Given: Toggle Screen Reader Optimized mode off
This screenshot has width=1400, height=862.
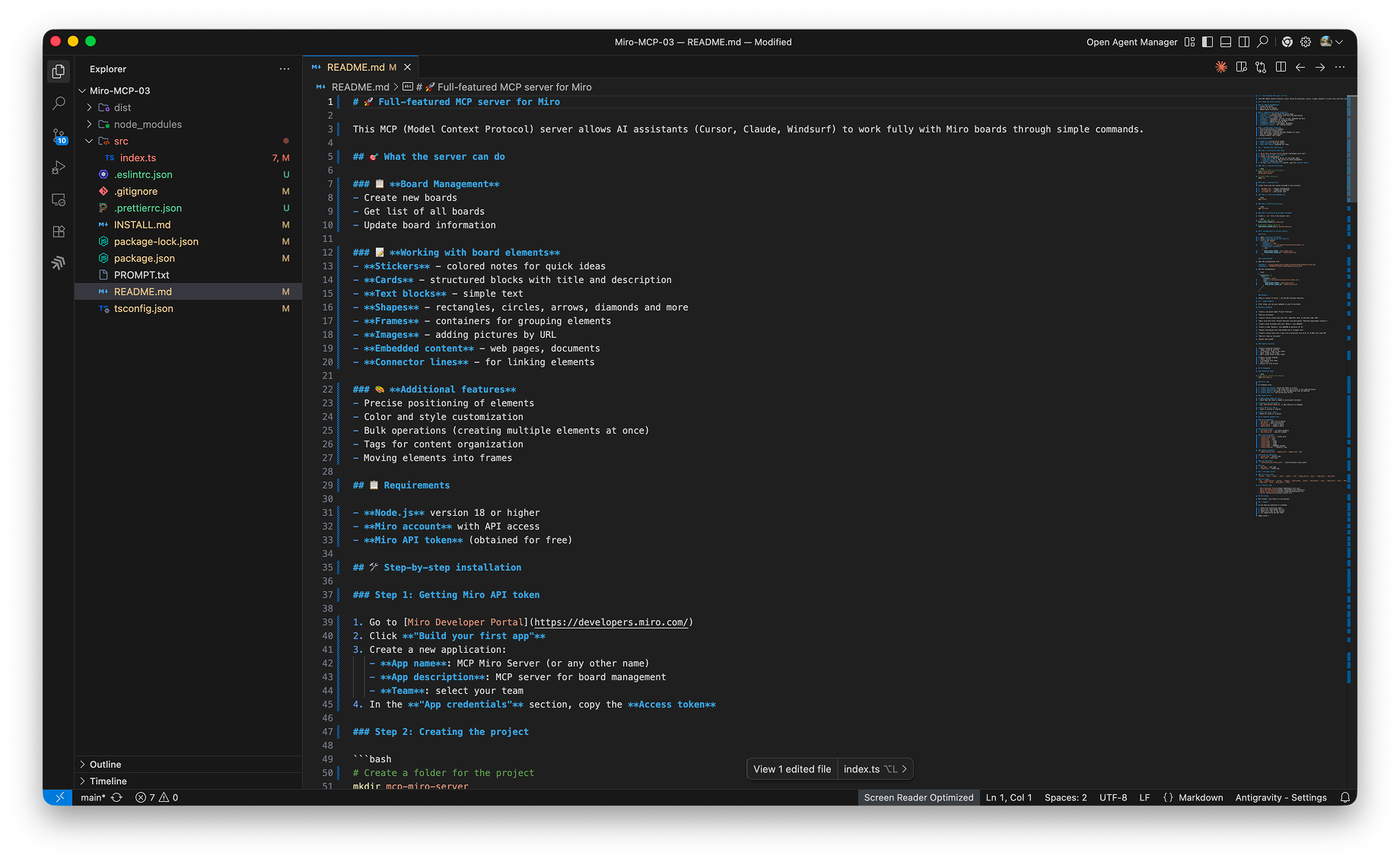Looking at the screenshot, I should [918, 797].
